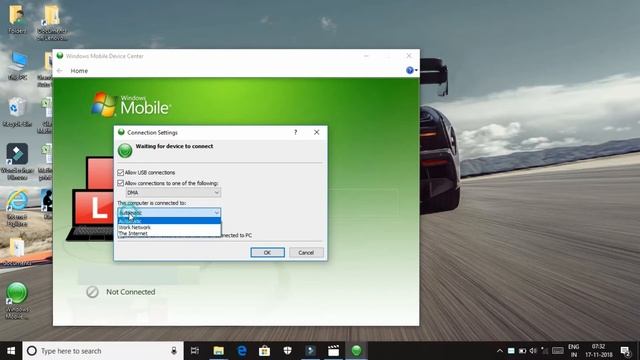Open the volume speaker tray icon
The image size is (640, 360).
click(x=533, y=351)
